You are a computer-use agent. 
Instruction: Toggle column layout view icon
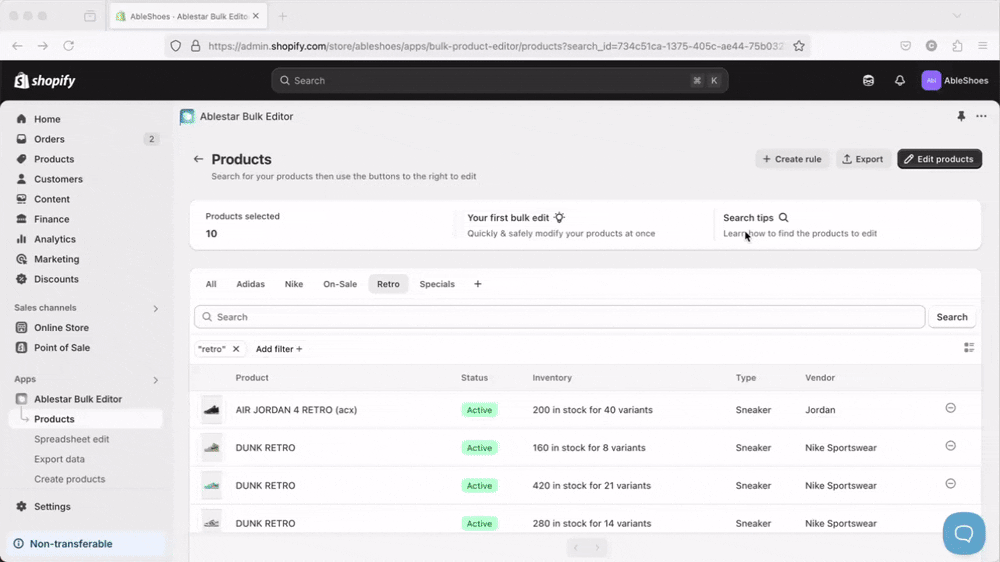pyautogui.click(x=969, y=348)
